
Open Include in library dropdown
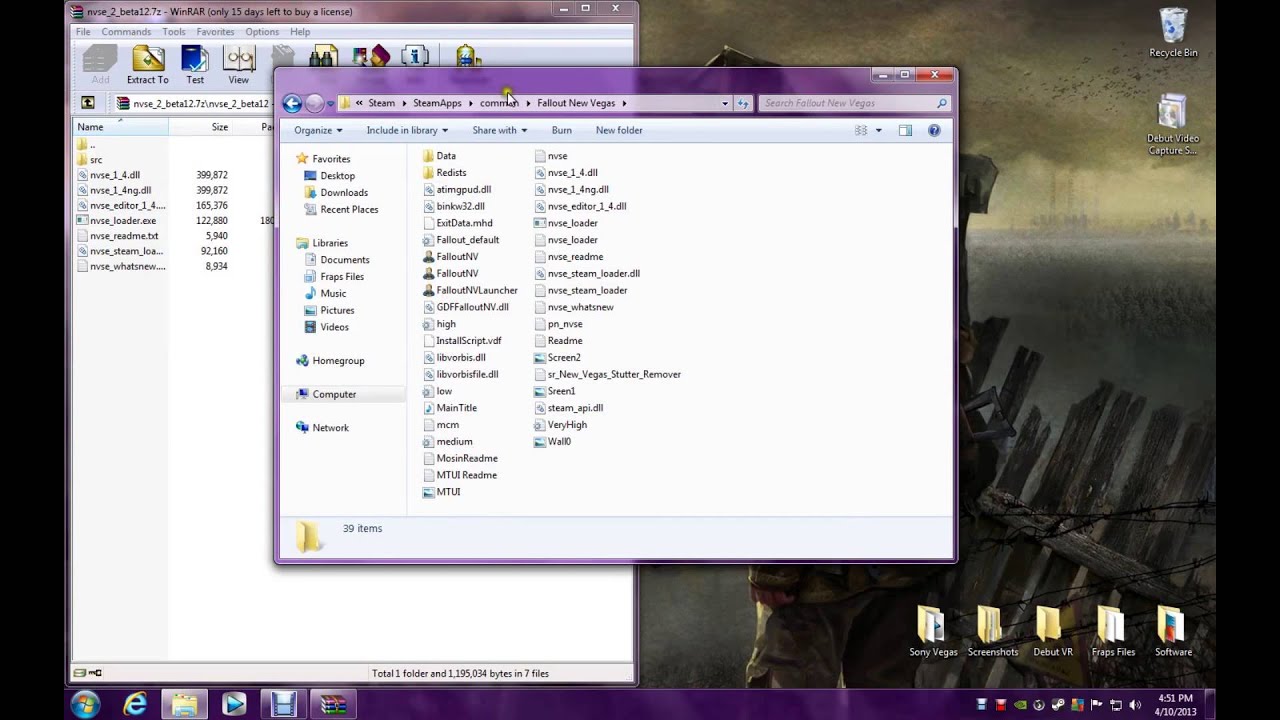click(407, 130)
